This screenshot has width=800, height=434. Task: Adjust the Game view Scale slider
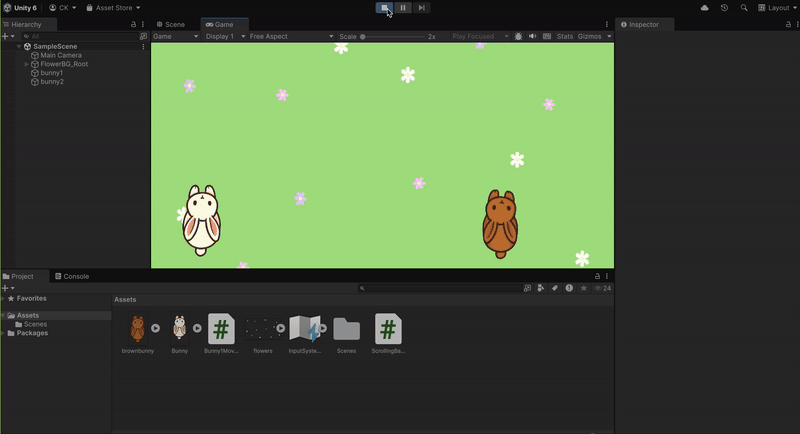(393, 37)
